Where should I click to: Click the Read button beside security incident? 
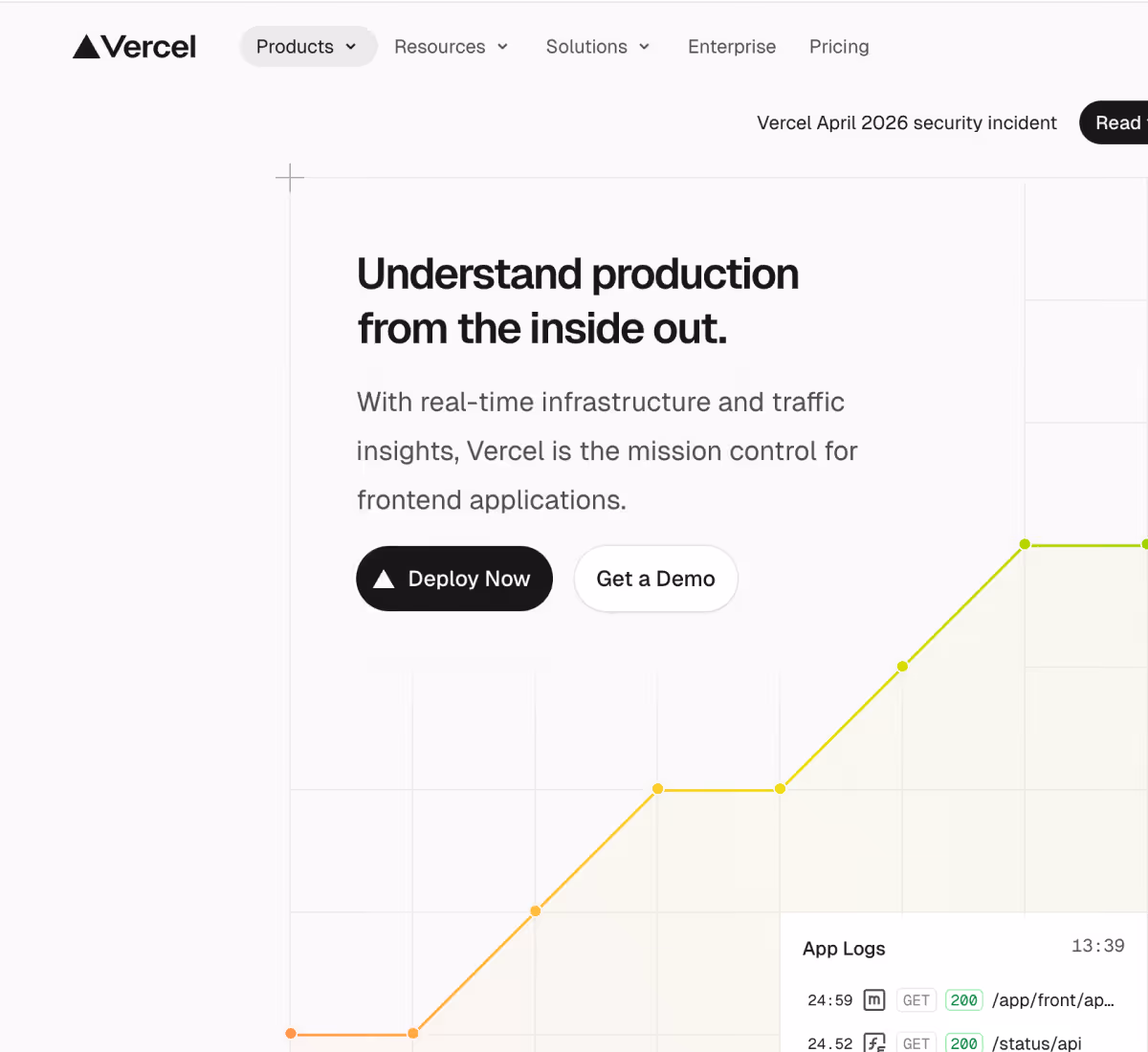coord(1115,122)
